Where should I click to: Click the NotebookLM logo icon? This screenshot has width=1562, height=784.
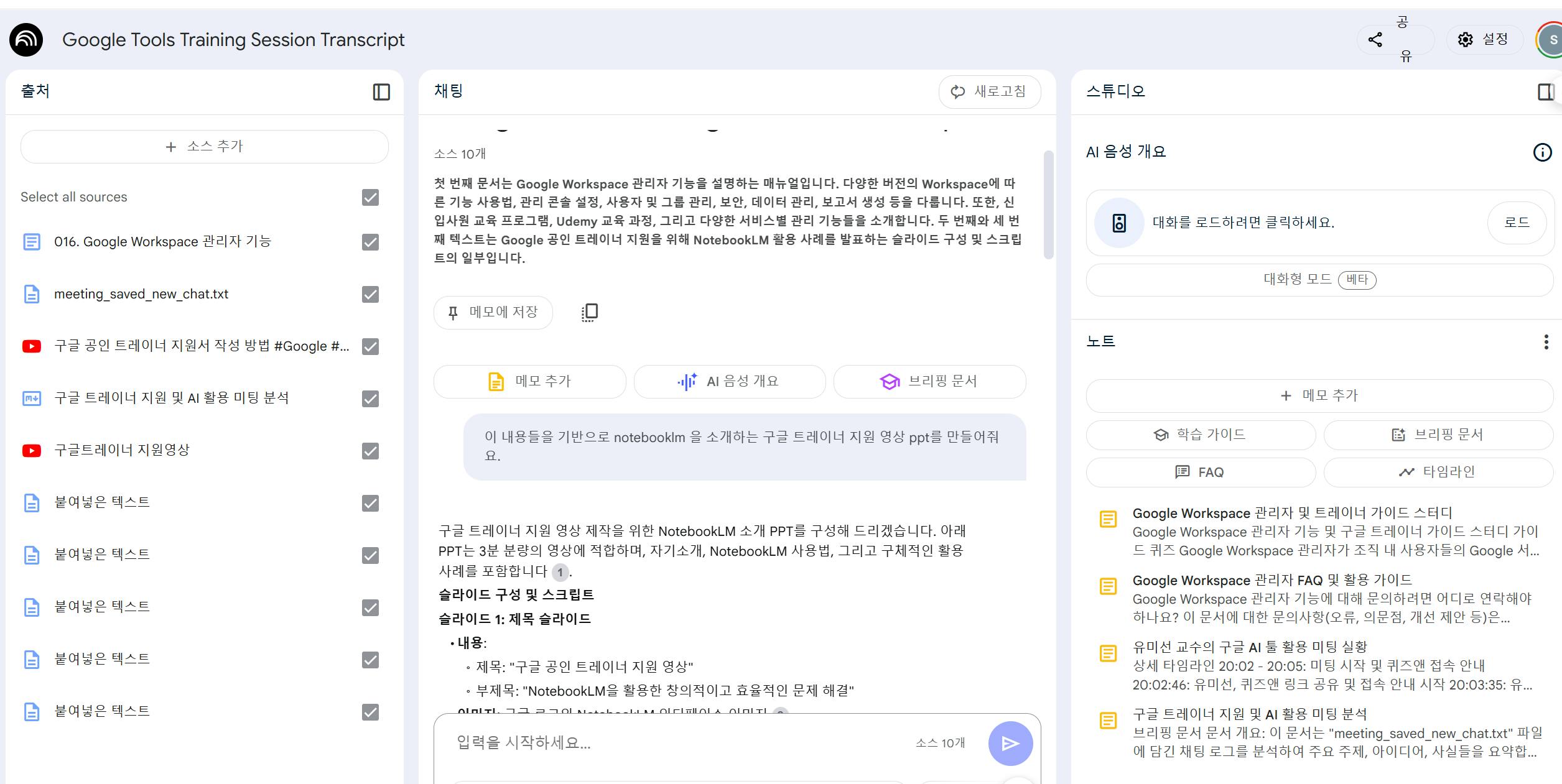click(x=26, y=40)
